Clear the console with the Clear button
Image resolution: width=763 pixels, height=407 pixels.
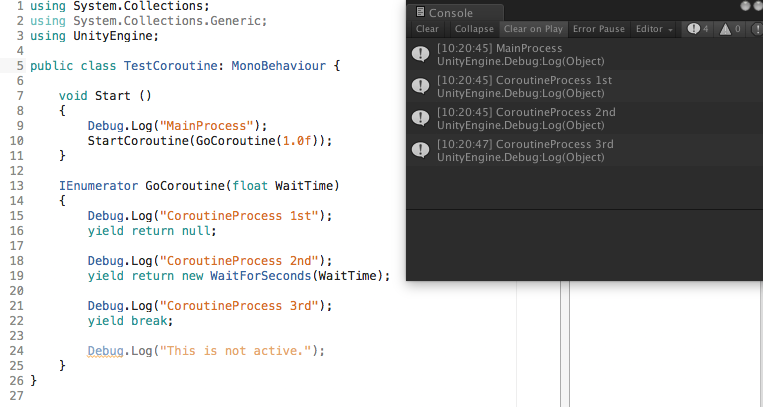pos(427,29)
